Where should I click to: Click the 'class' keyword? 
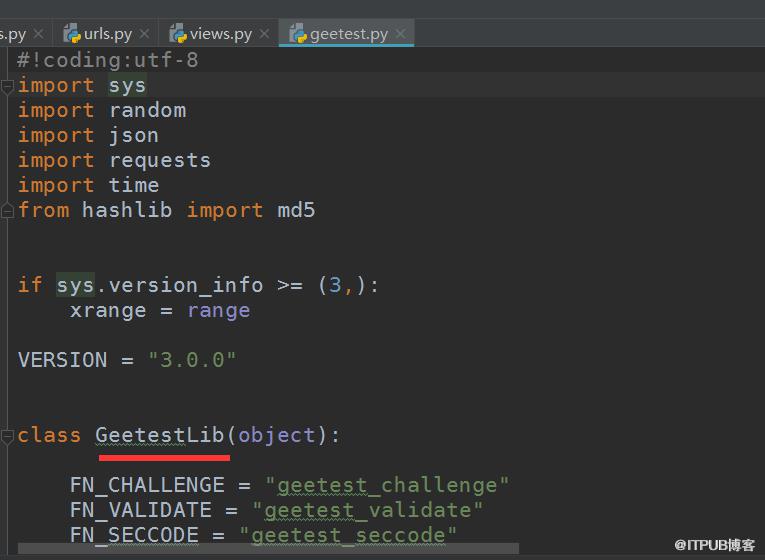pos(49,435)
